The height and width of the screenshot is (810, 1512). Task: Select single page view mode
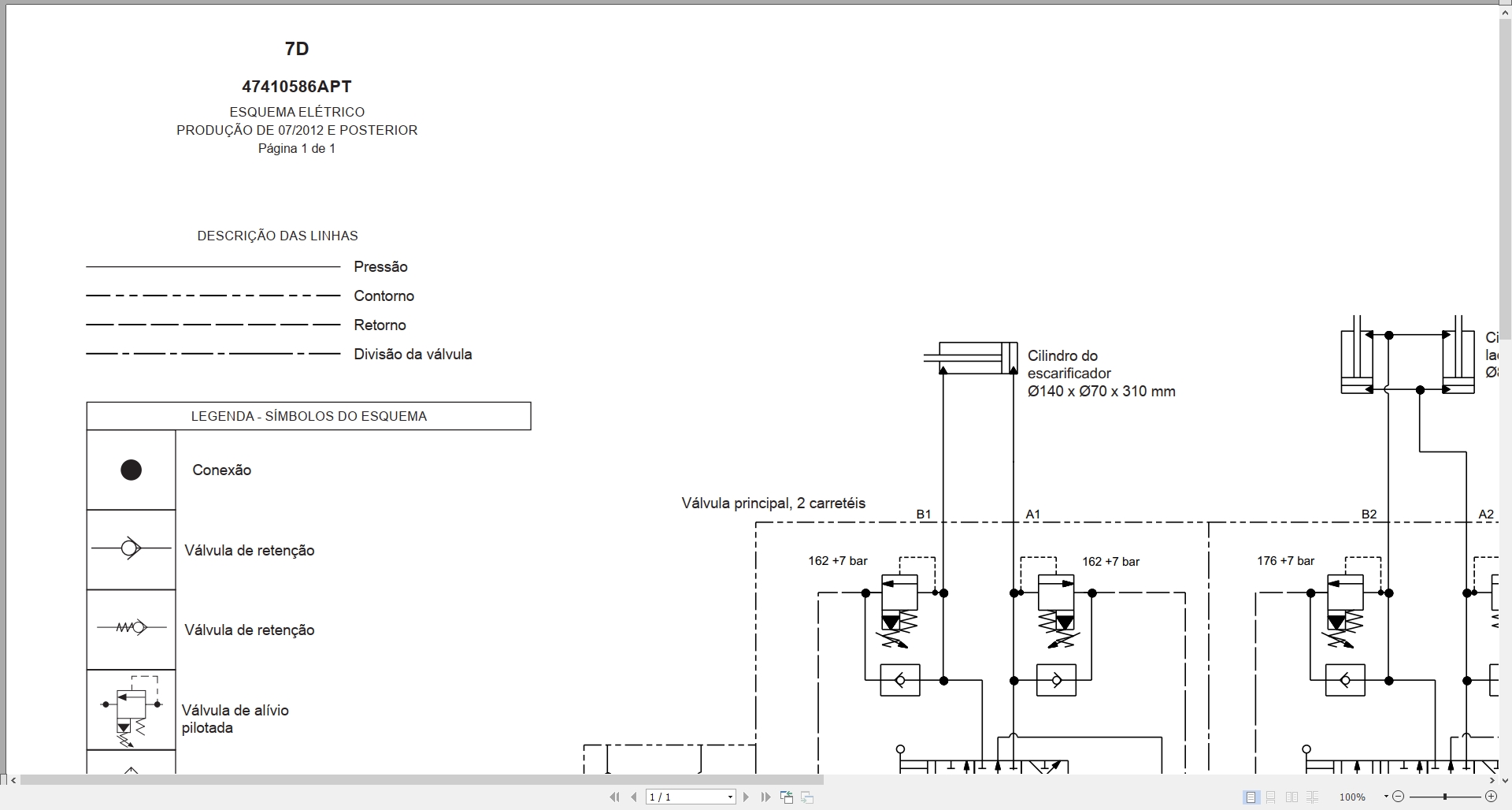point(1251,797)
